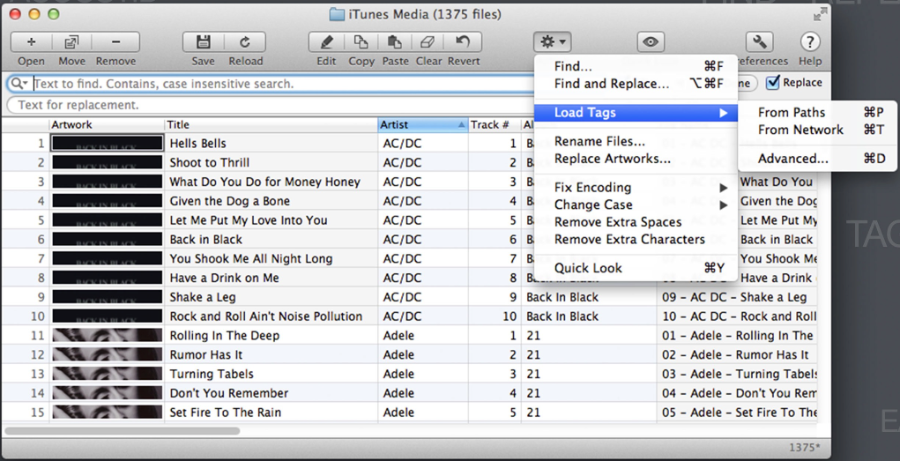Click the gear actions menu button
The image size is (900, 461).
[x=552, y=42]
